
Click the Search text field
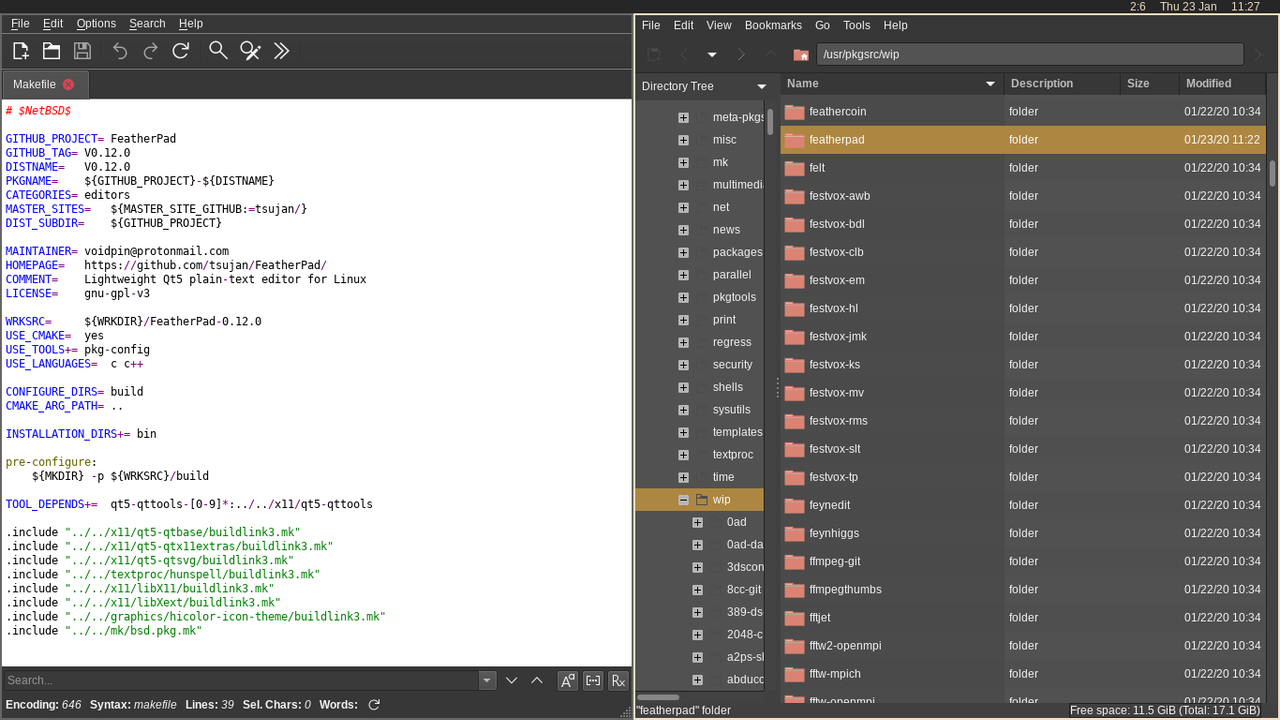tap(240, 680)
